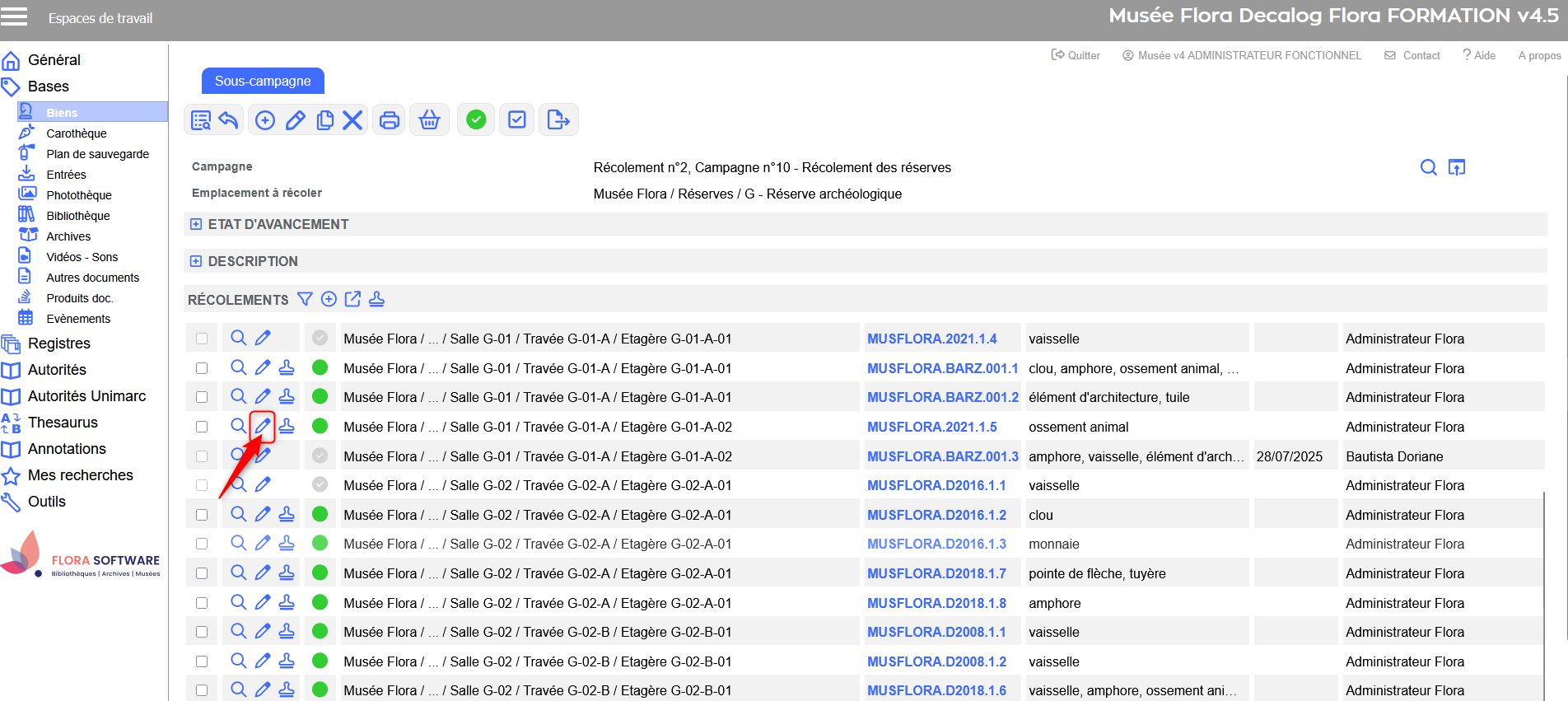Click the delete X icon in toolbar
Screen dimensions: 1568x701
(x=352, y=120)
